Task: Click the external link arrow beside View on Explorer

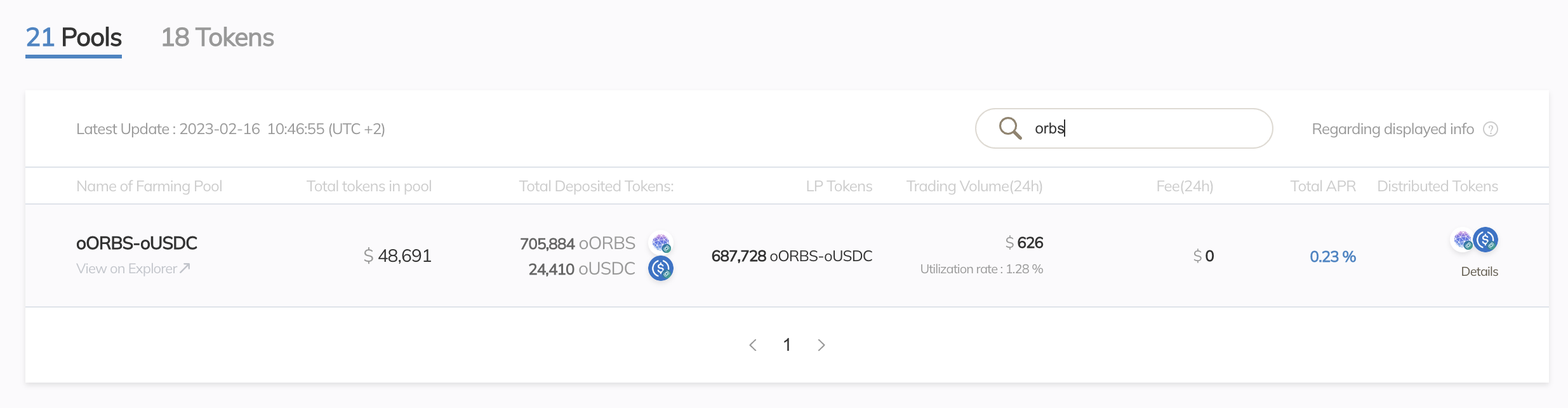Action: 185,268
